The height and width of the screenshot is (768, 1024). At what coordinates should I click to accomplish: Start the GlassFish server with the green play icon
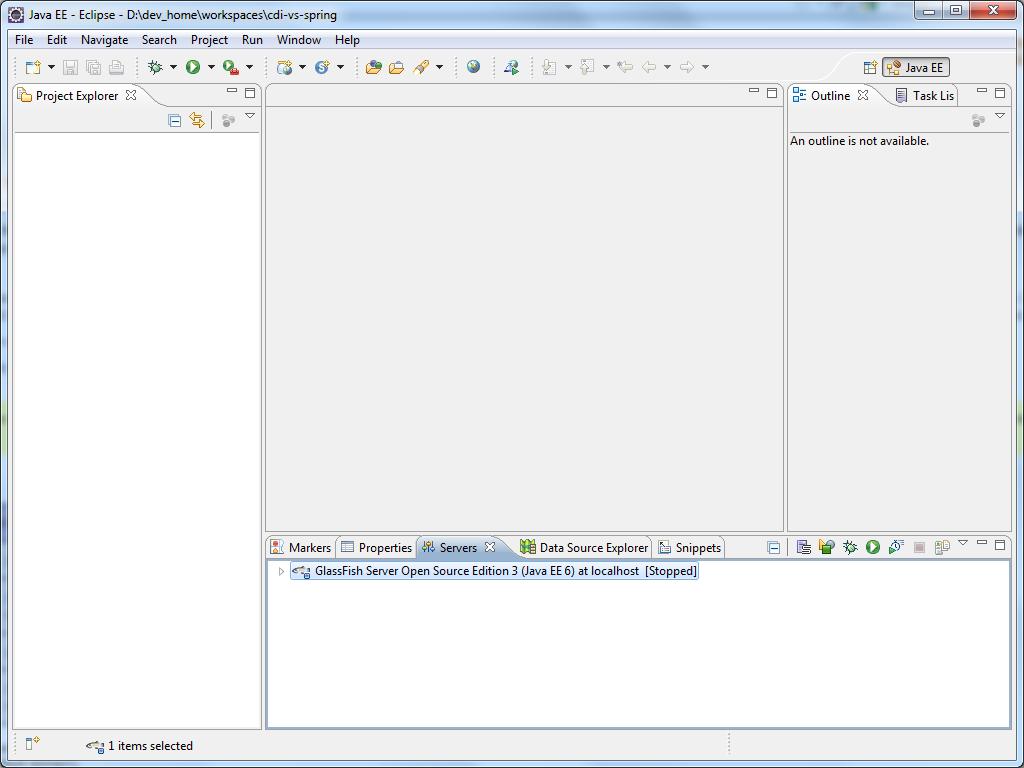(x=872, y=547)
